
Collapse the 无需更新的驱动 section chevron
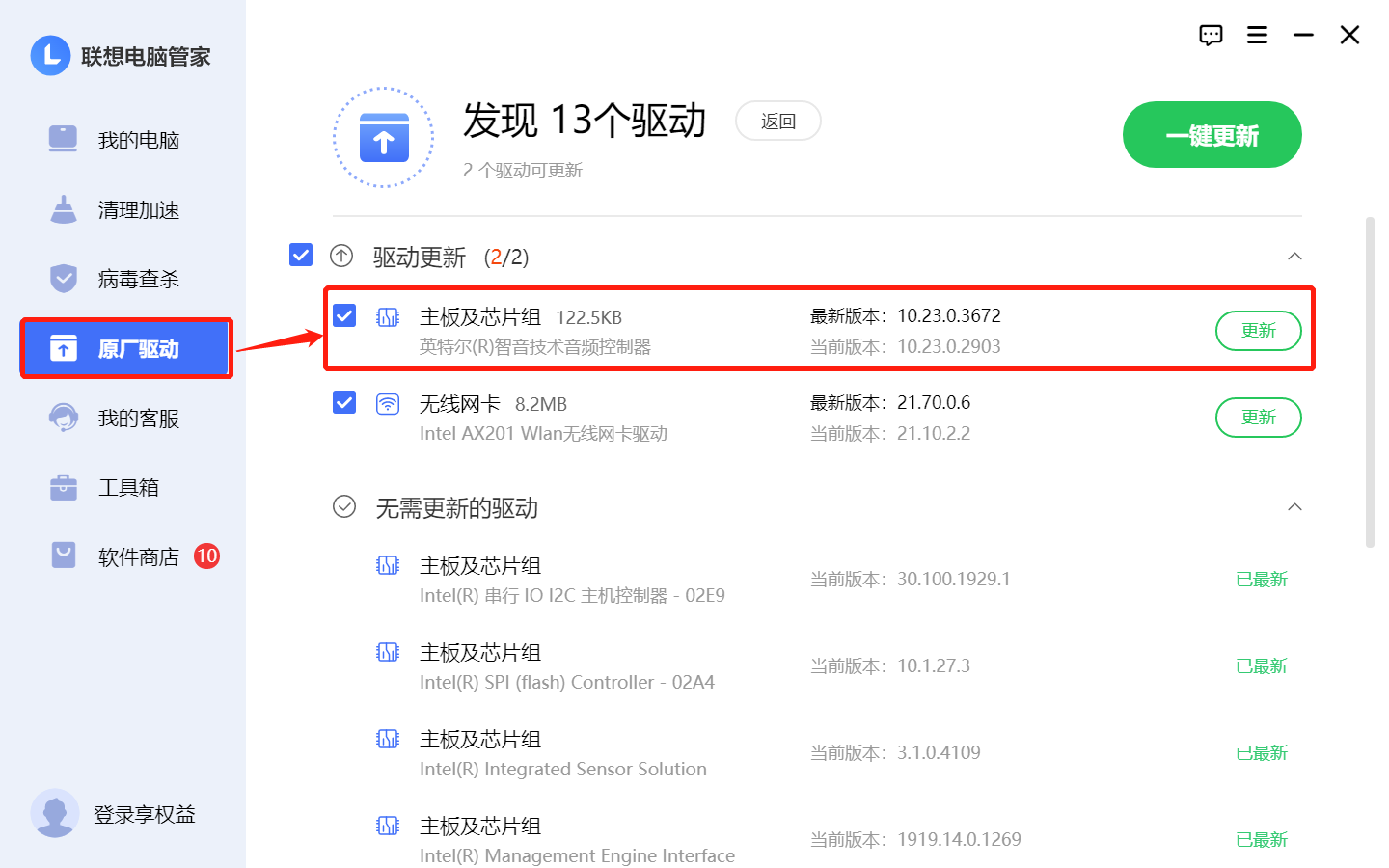click(1294, 507)
